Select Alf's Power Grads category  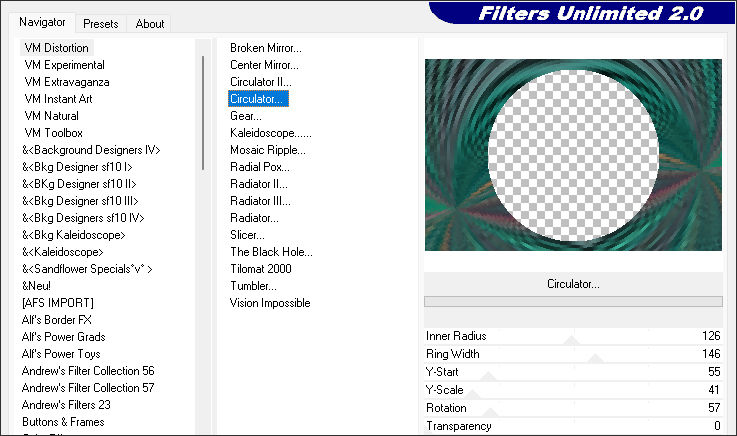63,337
